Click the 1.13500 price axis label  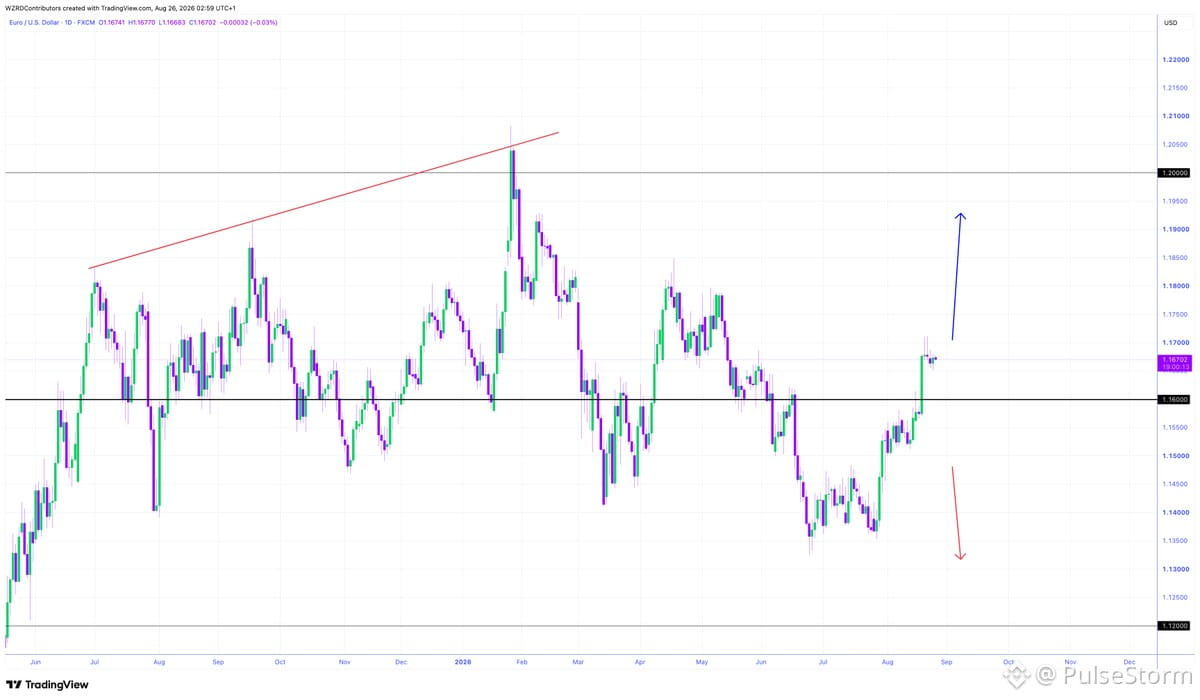pos(1174,541)
